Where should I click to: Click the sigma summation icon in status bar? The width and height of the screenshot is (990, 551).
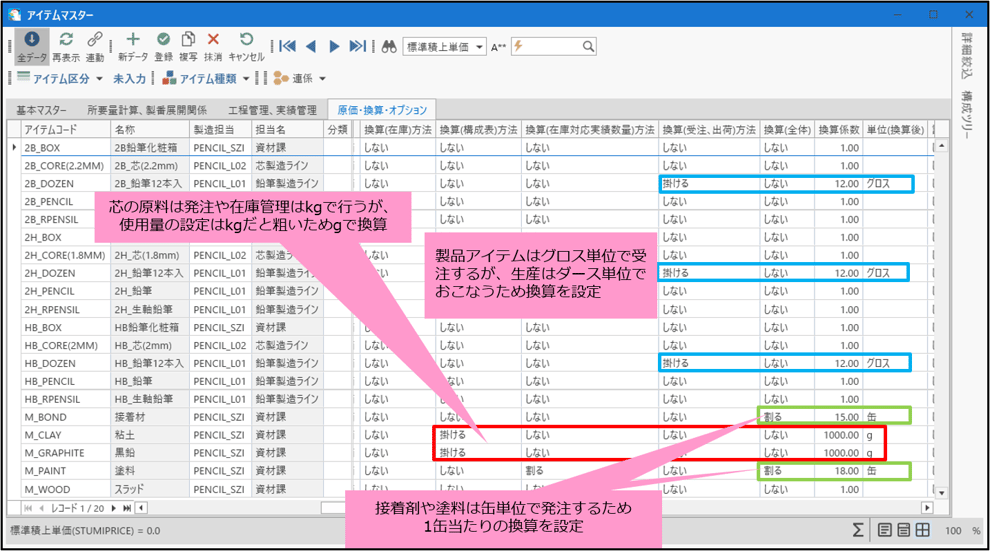tap(858, 530)
